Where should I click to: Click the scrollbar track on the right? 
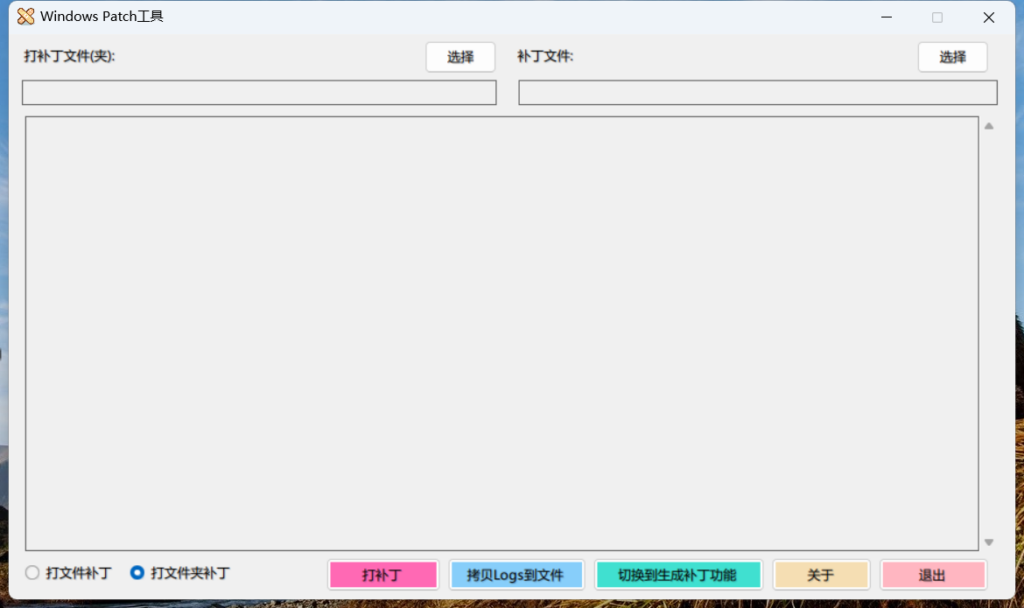coord(989,330)
